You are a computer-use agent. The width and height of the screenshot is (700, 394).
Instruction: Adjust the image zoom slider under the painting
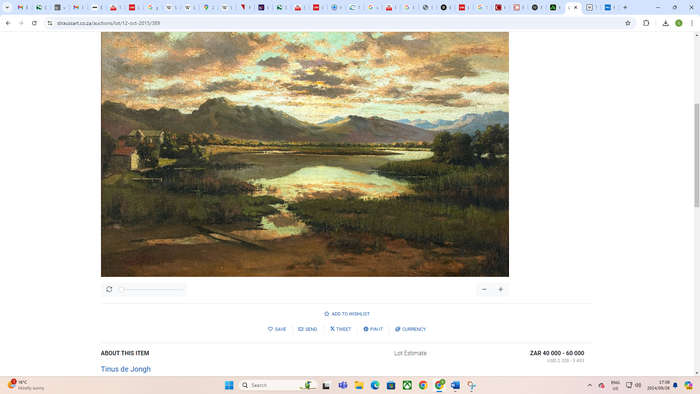tap(152, 290)
